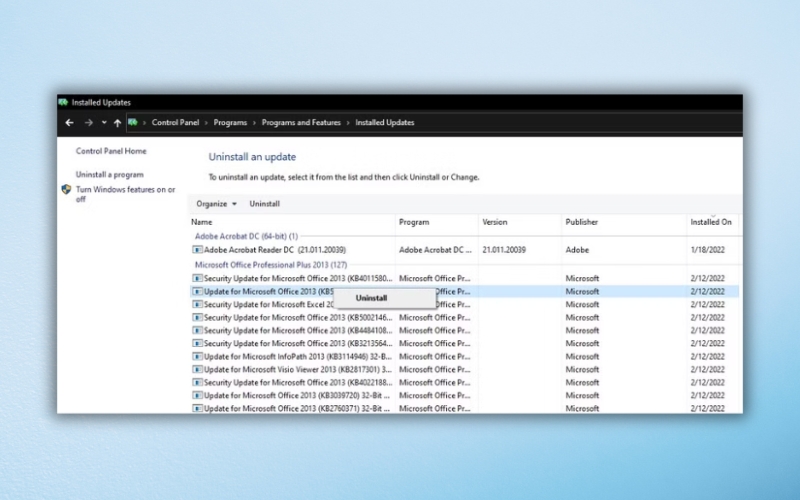The height and width of the screenshot is (500, 800).
Task: Select Security Update KB4011580 row
Action: tap(464, 279)
